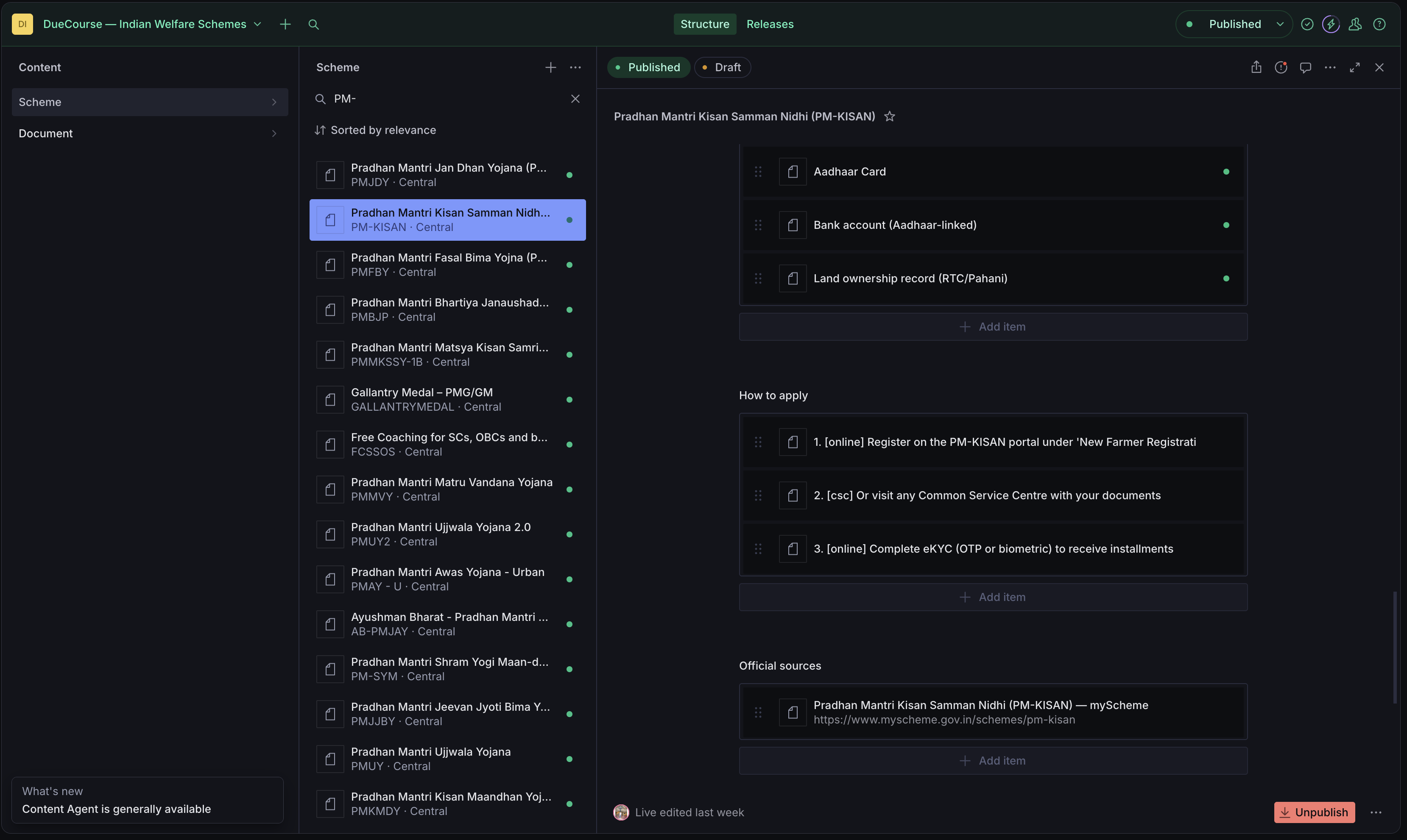1407x840 pixels.
Task: Open the validation warnings icon
Action: click(1281, 67)
